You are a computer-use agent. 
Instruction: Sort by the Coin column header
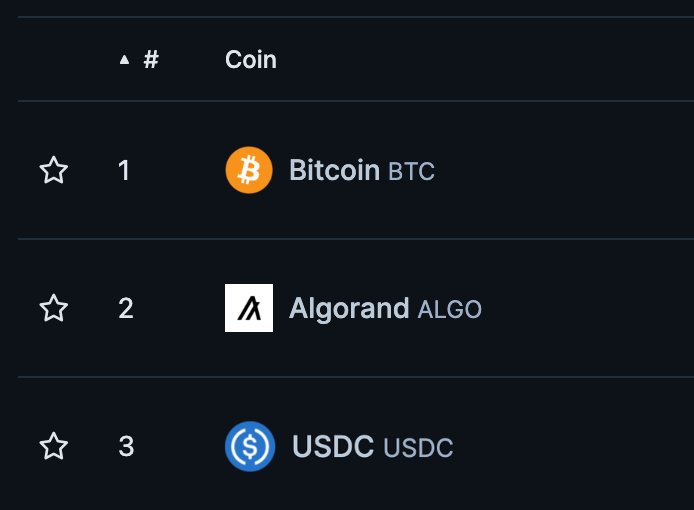pyautogui.click(x=250, y=60)
